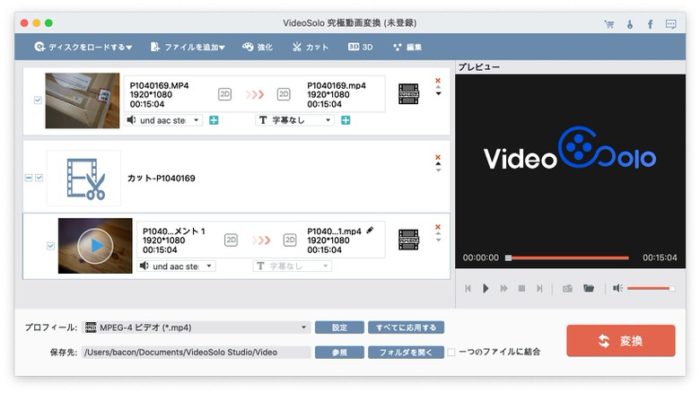This screenshot has width=700, height=393.
Task: Add audio track with plus icon
Action: pyautogui.click(x=214, y=120)
